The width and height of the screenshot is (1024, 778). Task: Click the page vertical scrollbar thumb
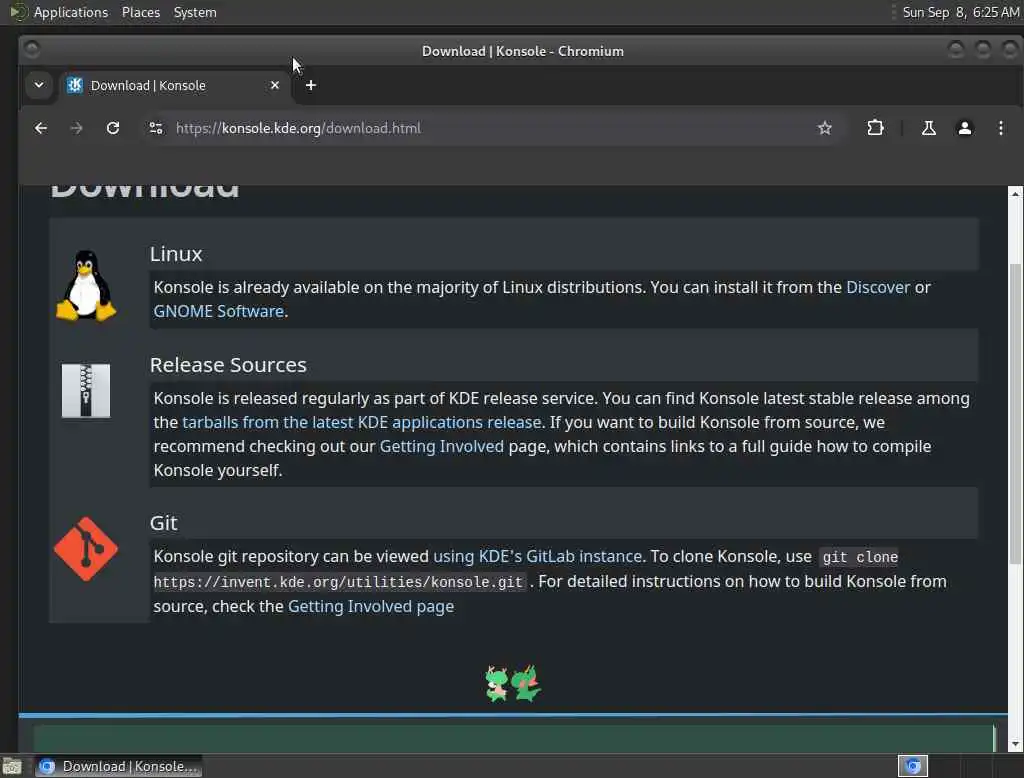tap(1015, 413)
